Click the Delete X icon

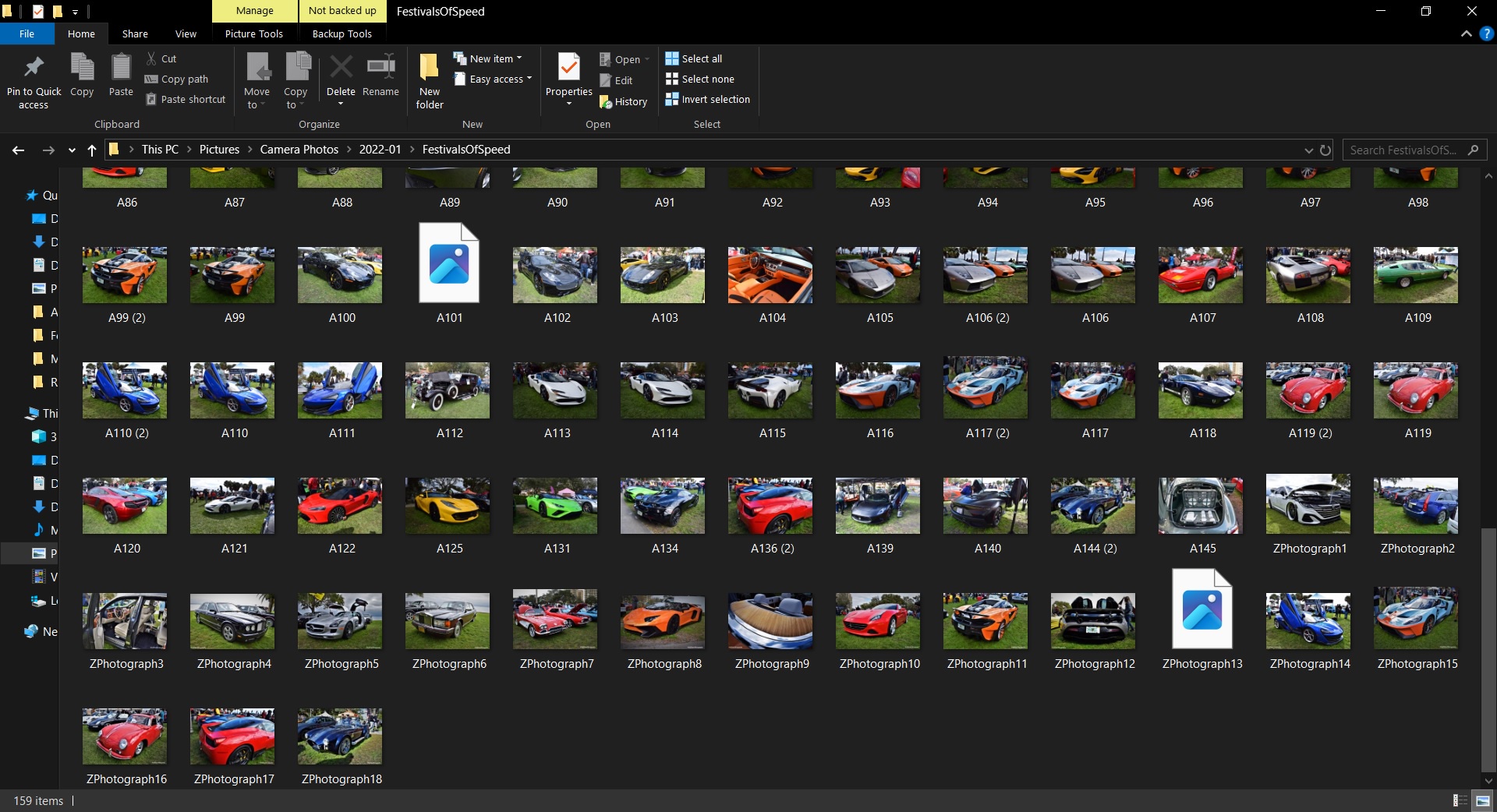click(341, 67)
